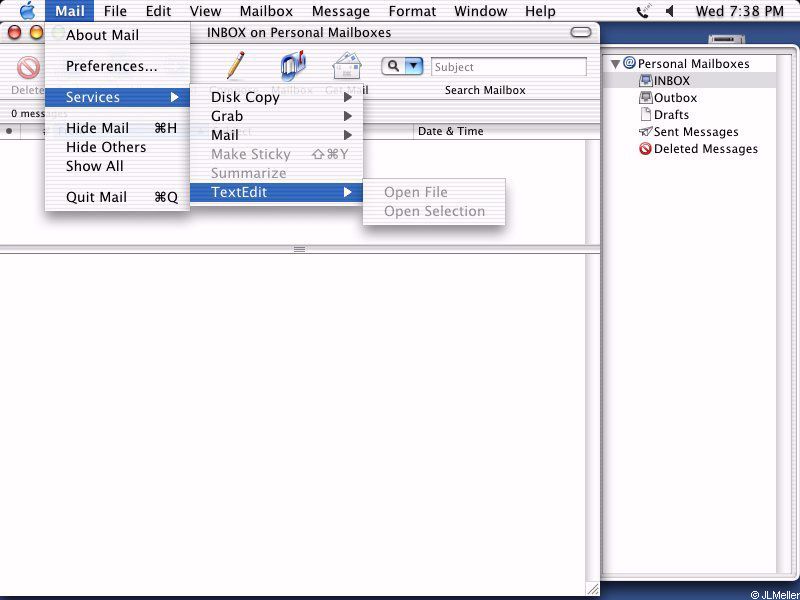This screenshot has height=600, width=800.
Task: Expand the Grab services submenu
Action: 277,116
